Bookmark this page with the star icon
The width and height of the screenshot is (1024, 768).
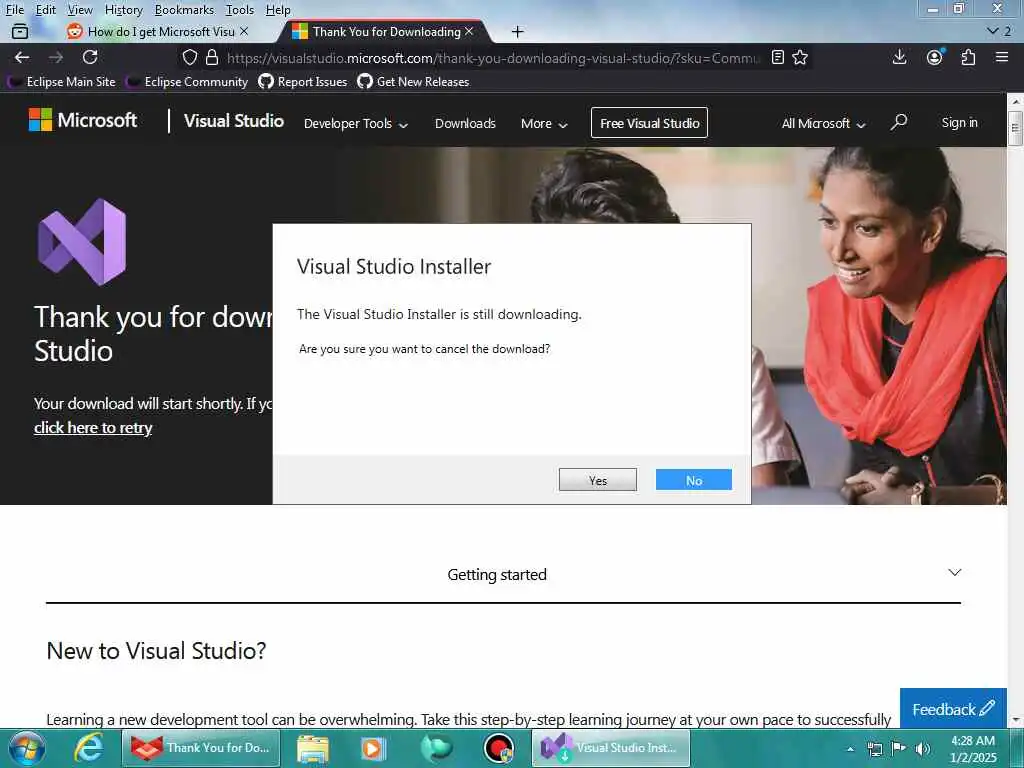[x=800, y=57]
